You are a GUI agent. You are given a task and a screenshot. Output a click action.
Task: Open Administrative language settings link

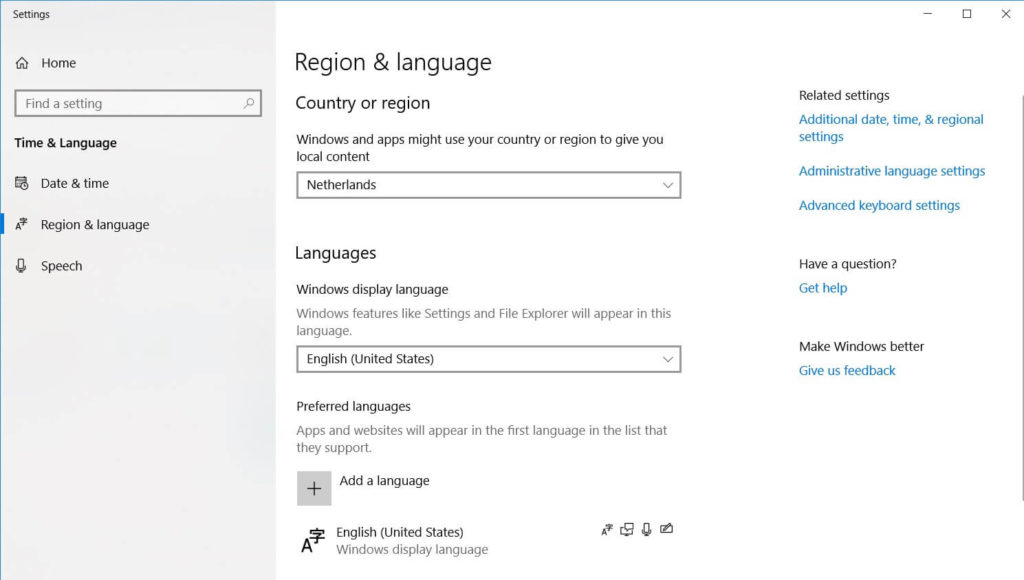(x=891, y=171)
